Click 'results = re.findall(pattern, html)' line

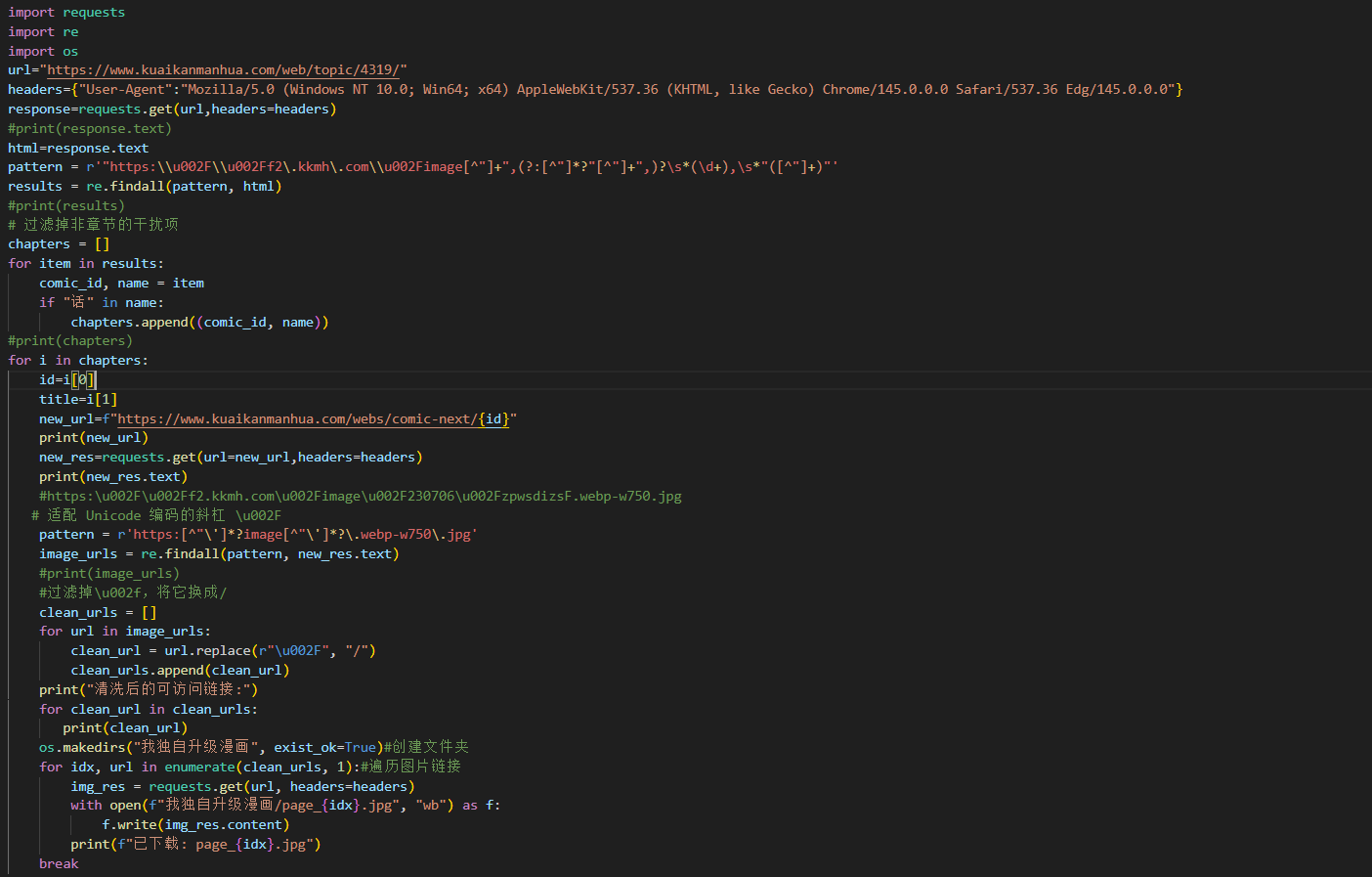point(145,187)
